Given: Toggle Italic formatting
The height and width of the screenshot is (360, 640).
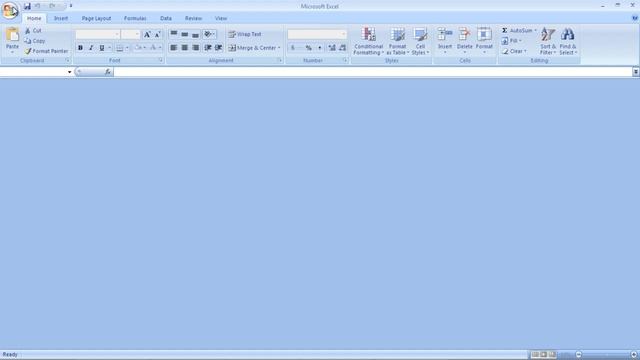Looking at the screenshot, I should (91, 48).
